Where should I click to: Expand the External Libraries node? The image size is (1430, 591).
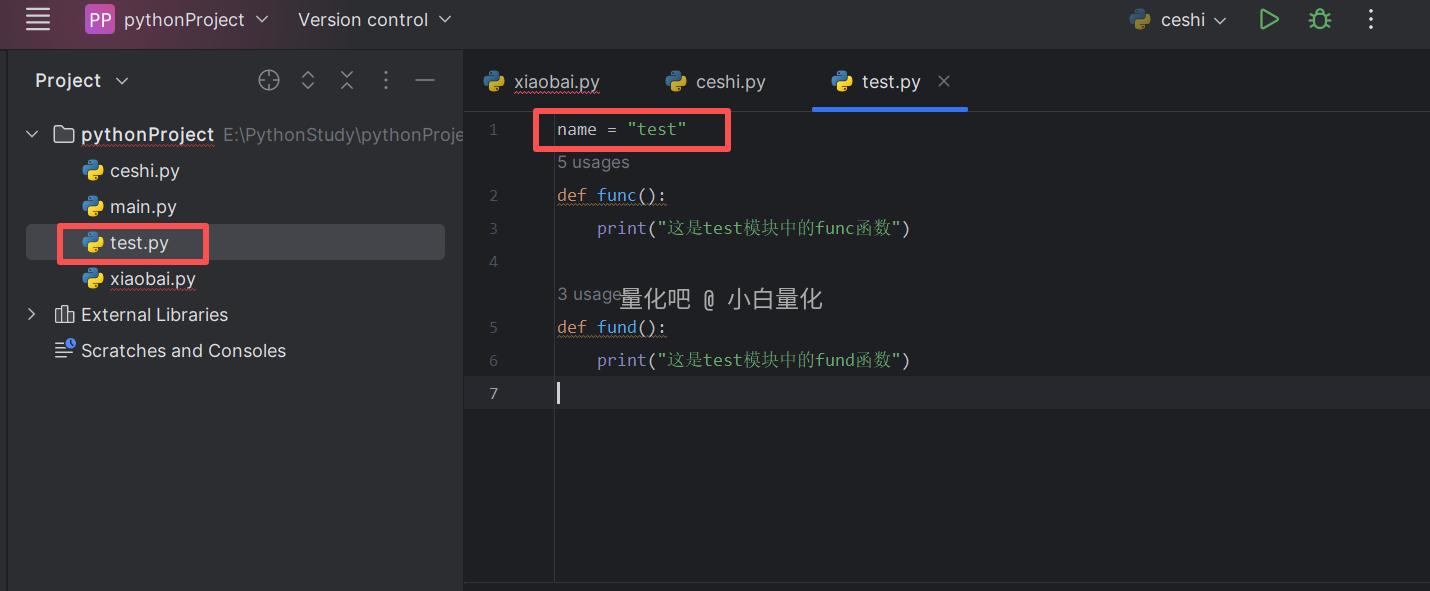[32, 314]
